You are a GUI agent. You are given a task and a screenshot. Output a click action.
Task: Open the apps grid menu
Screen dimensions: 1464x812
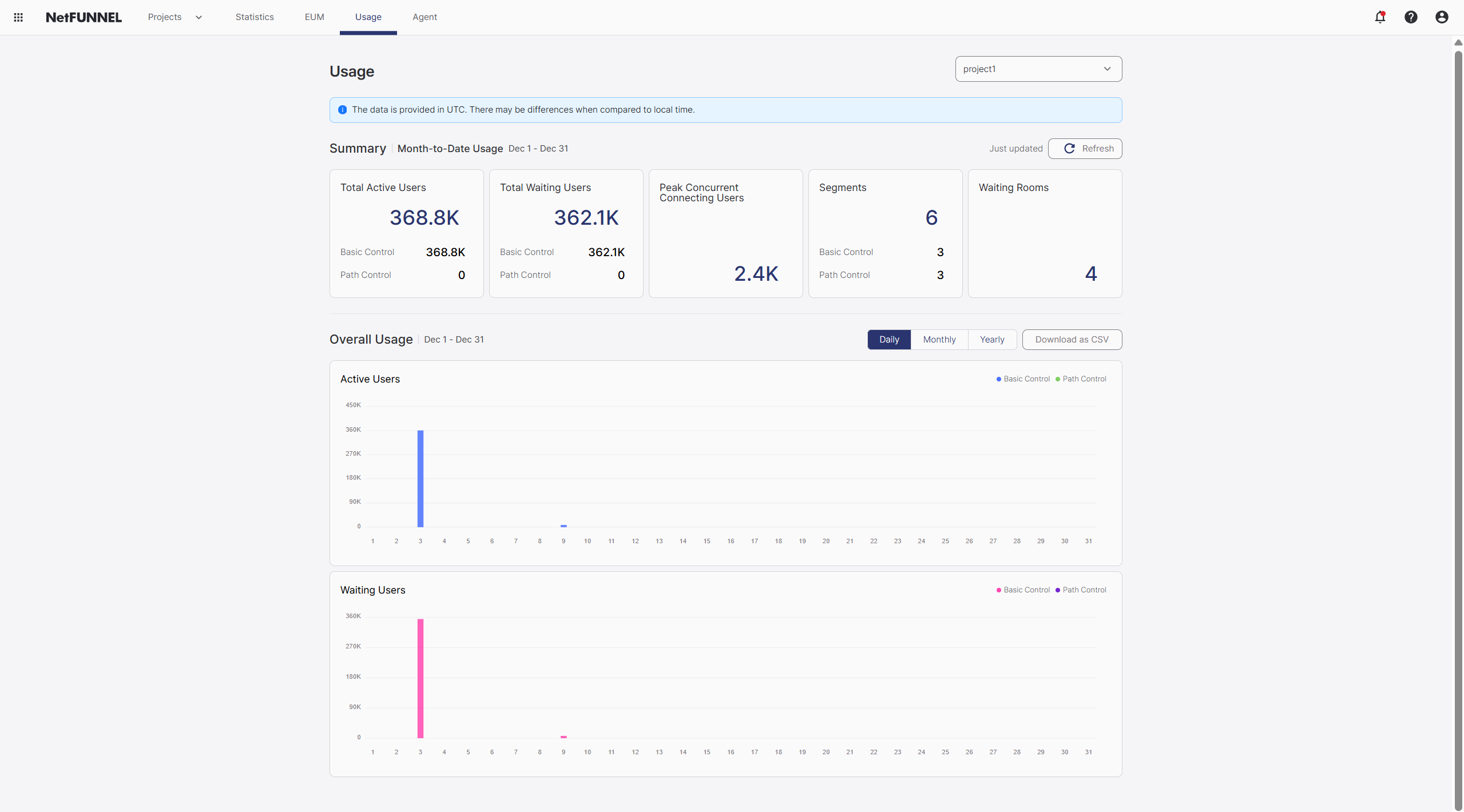[x=18, y=17]
